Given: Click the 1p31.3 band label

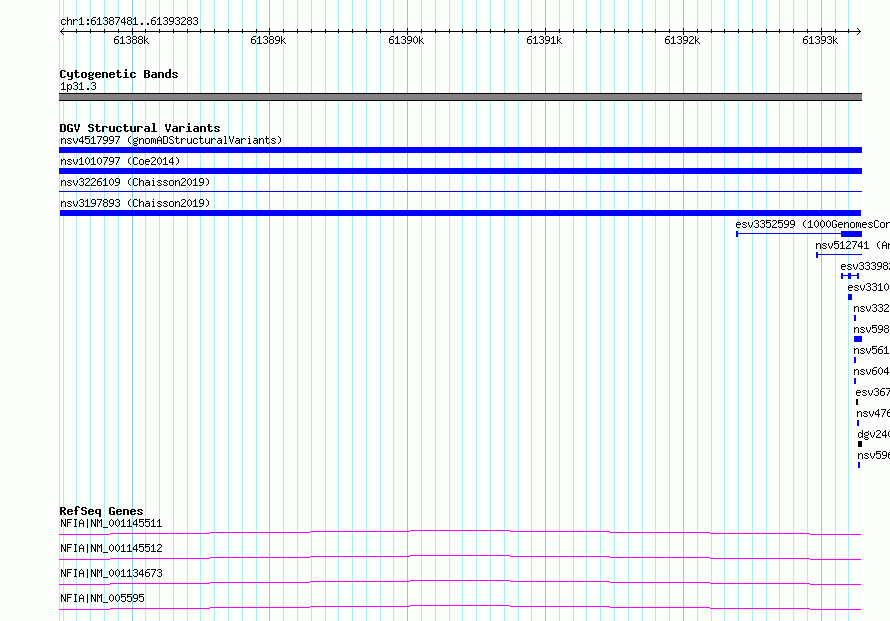Looking at the screenshot, I should tap(78, 86).
